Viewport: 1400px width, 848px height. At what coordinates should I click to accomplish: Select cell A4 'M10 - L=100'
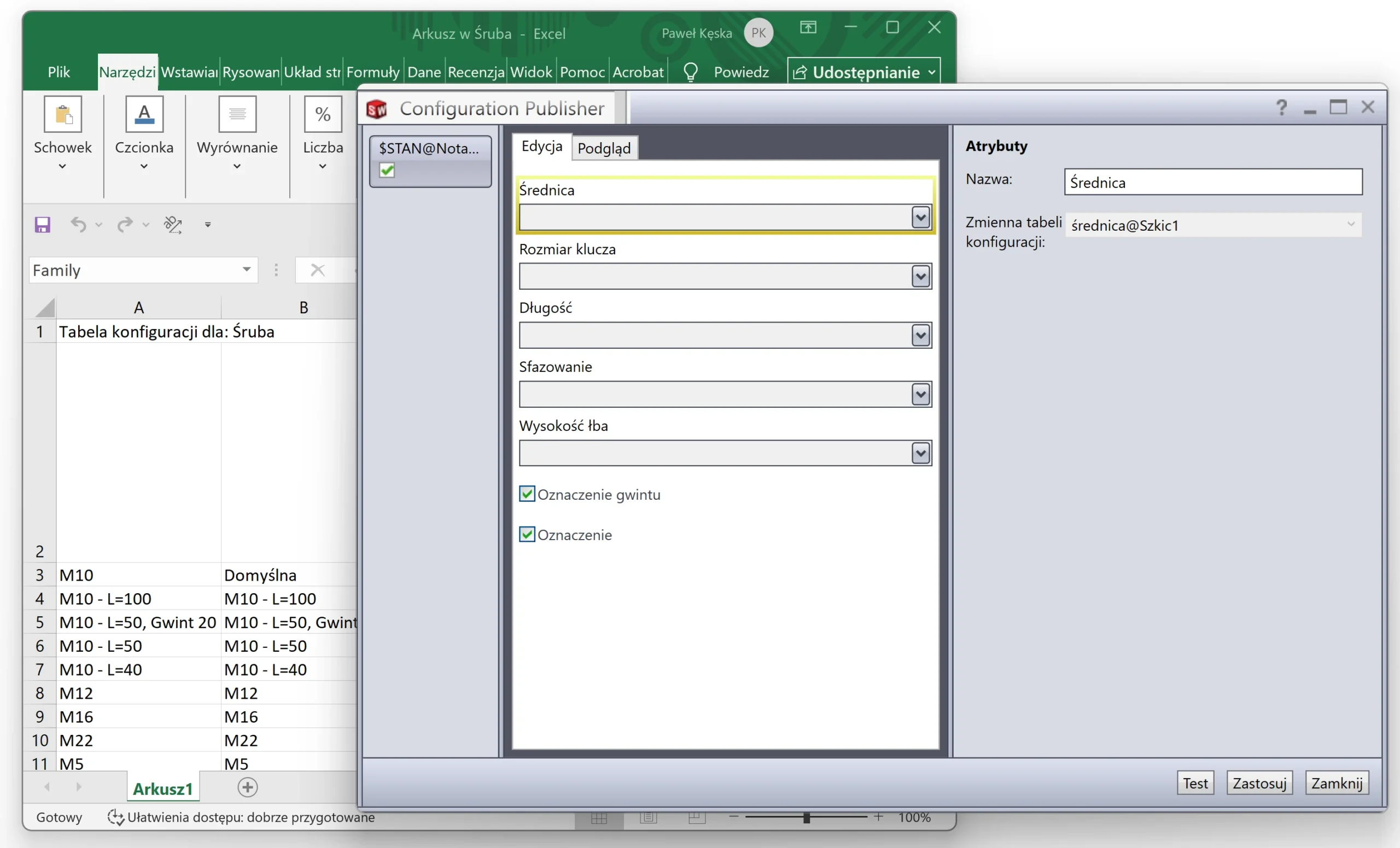click(139, 598)
